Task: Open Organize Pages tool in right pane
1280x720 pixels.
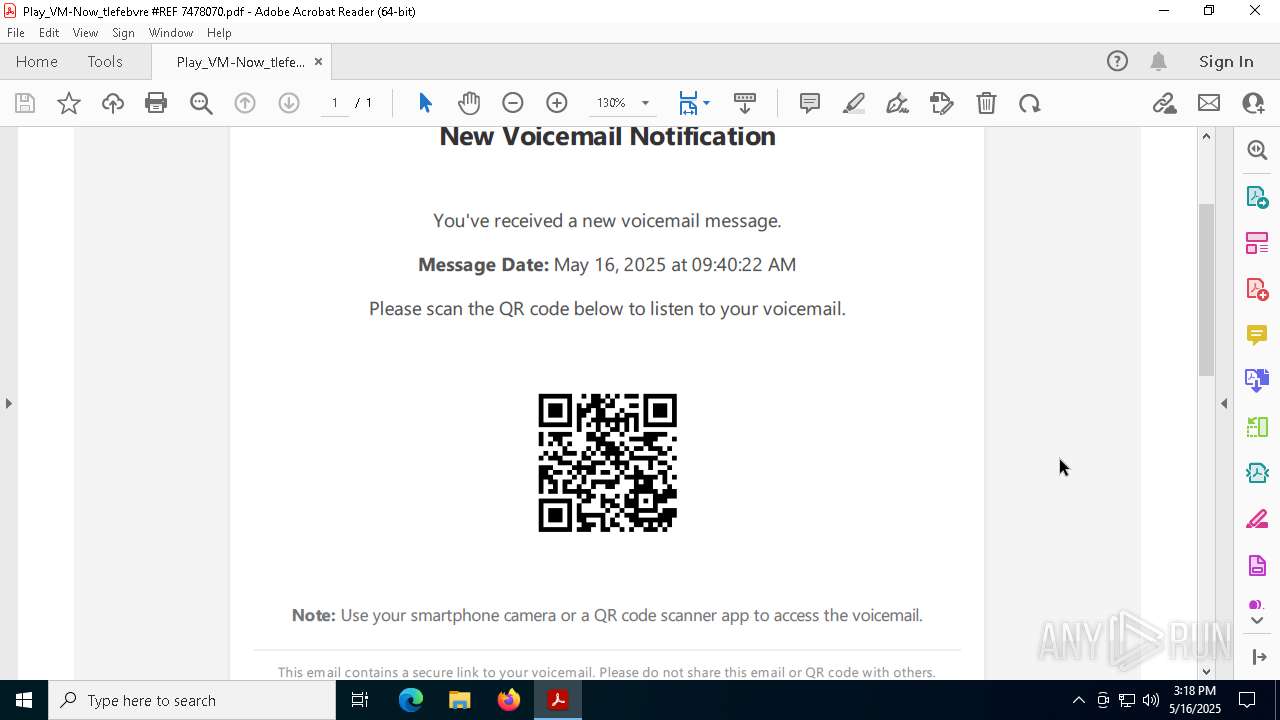Action: tap(1257, 243)
